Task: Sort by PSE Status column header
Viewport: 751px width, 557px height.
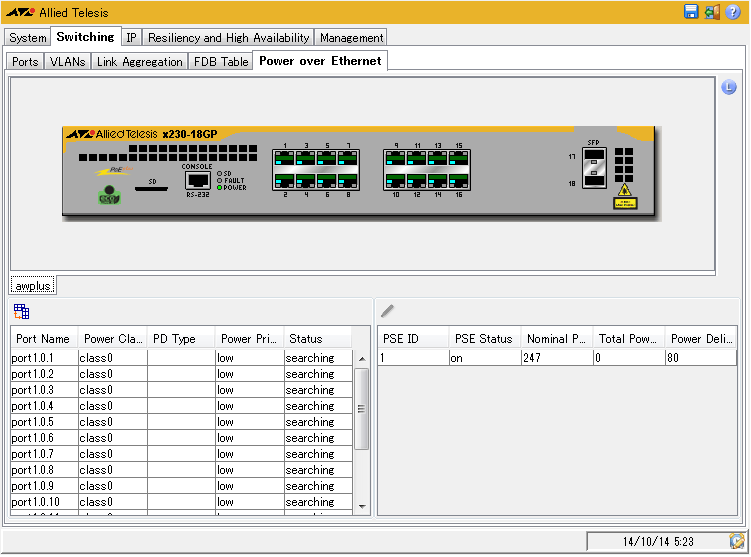Action: (x=485, y=339)
